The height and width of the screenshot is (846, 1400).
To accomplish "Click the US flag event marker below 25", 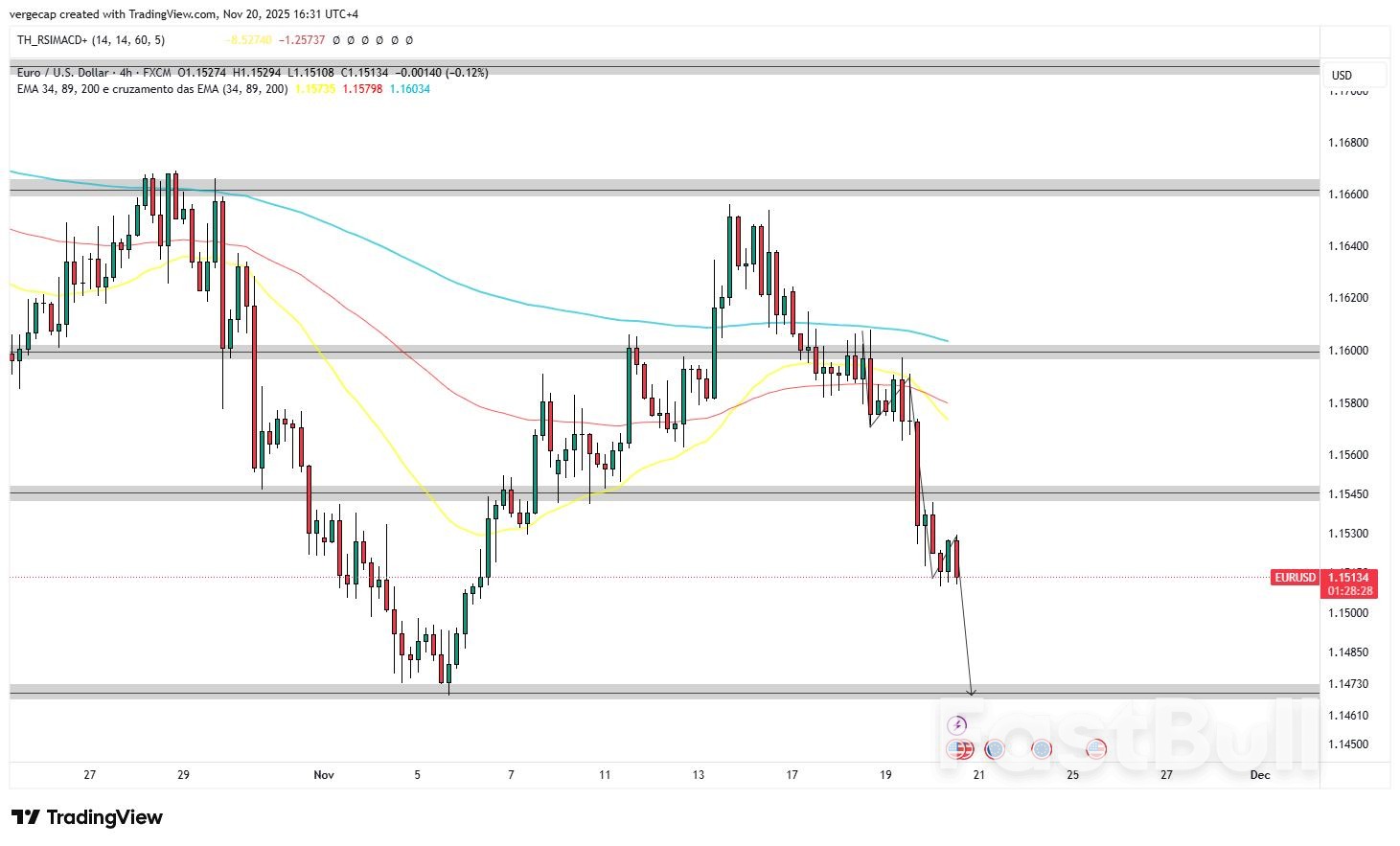I will pyautogui.click(x=1094, y=750).
